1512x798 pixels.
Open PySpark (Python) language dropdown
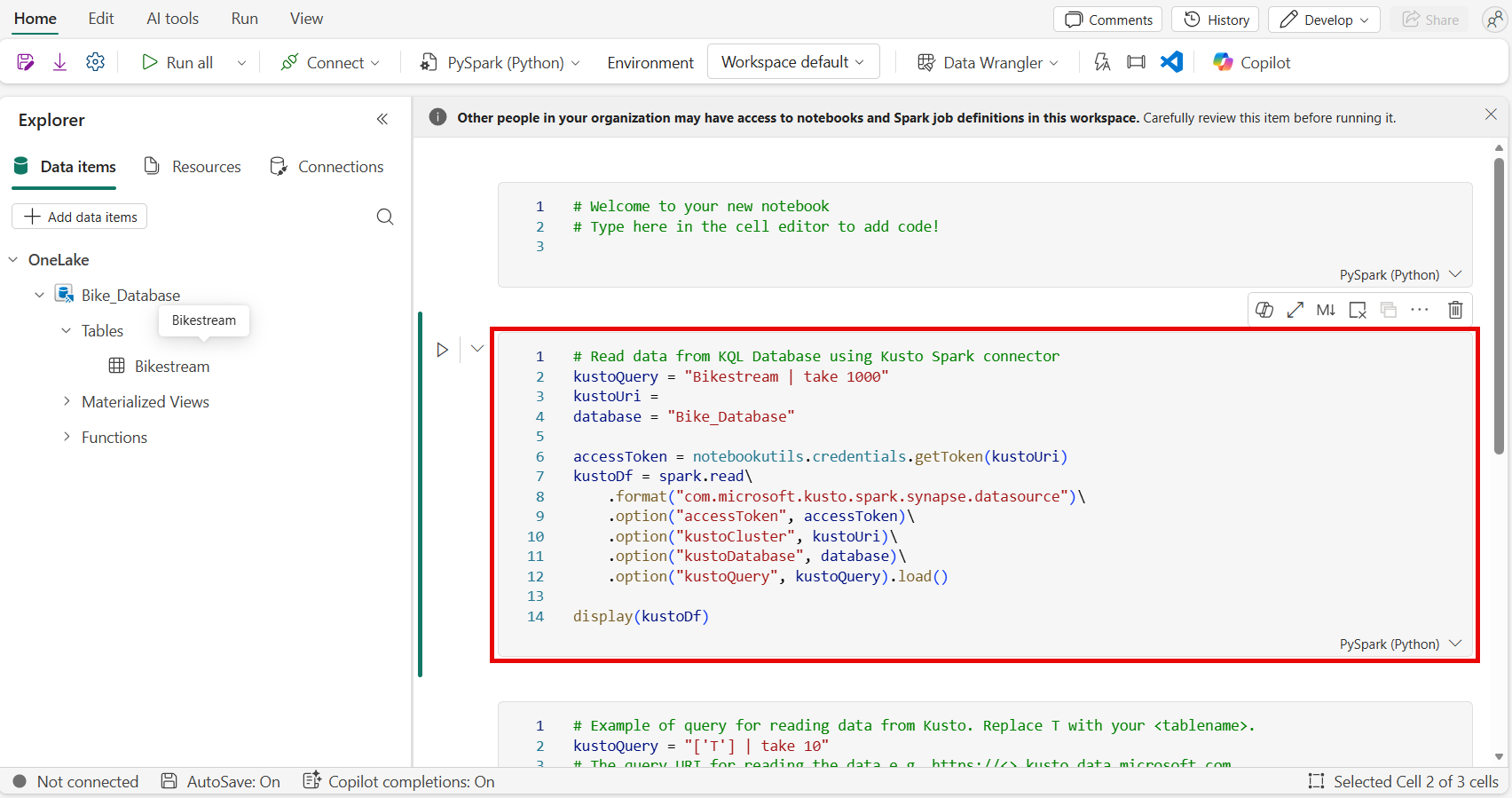(500, 62)
